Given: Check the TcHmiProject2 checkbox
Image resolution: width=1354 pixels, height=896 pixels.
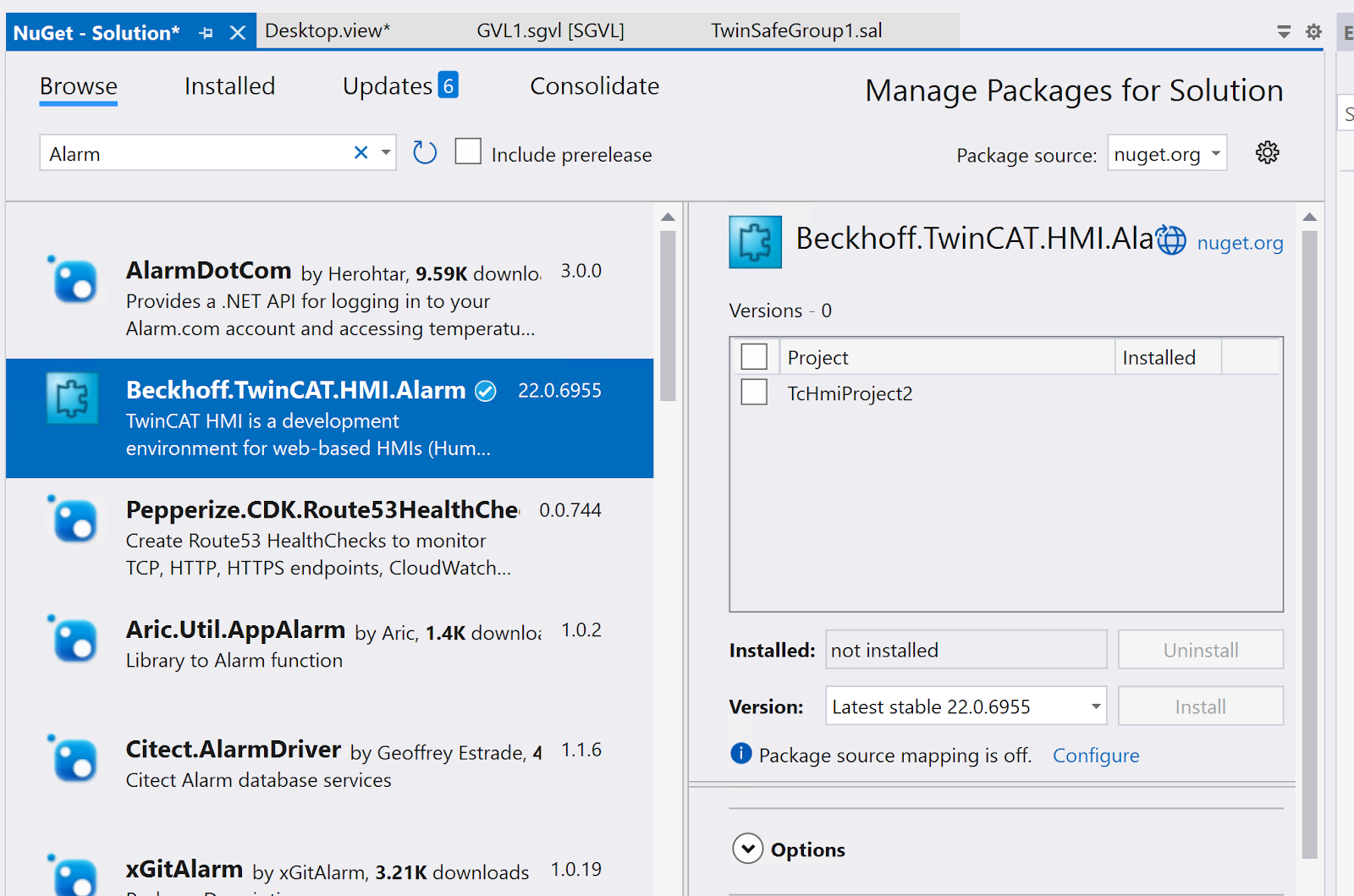Looking at the screenshot, I should (x=754, y=392).
